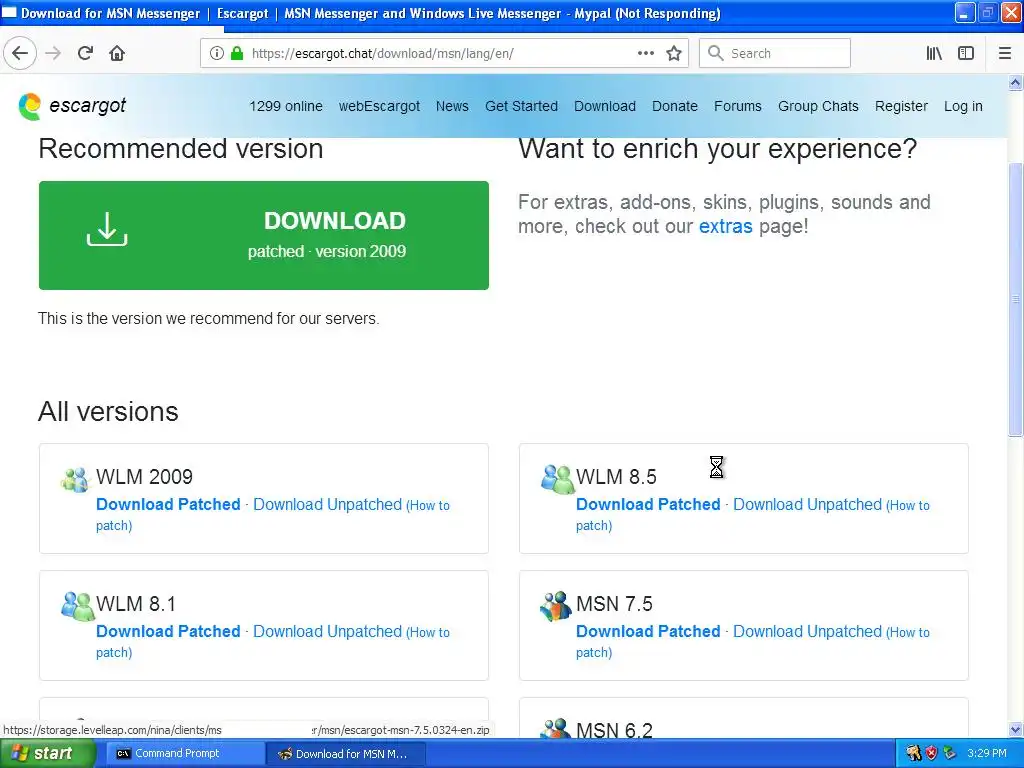Click the 1299 online counter
The height and width of the screenshot is (768, 1024).
coord(285,106)
